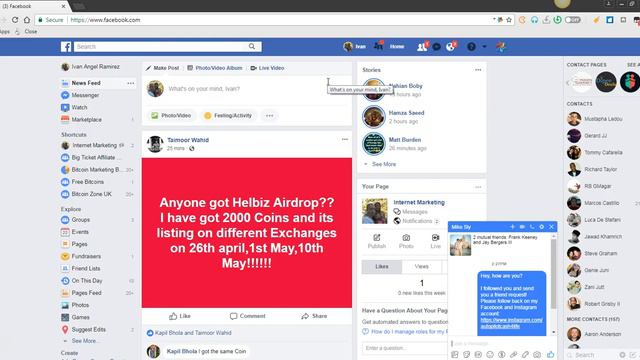Bookmark page with the star icon
Screen dimensions: 640x360
[509, 20]
